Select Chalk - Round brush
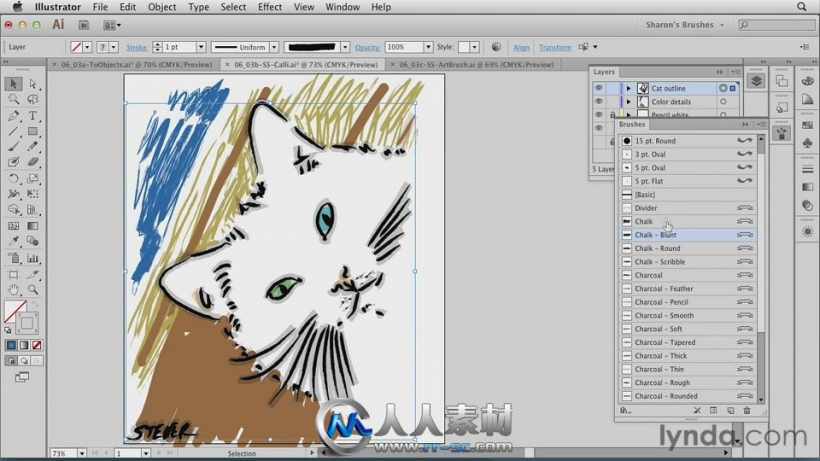 click(x=688, y=248)
